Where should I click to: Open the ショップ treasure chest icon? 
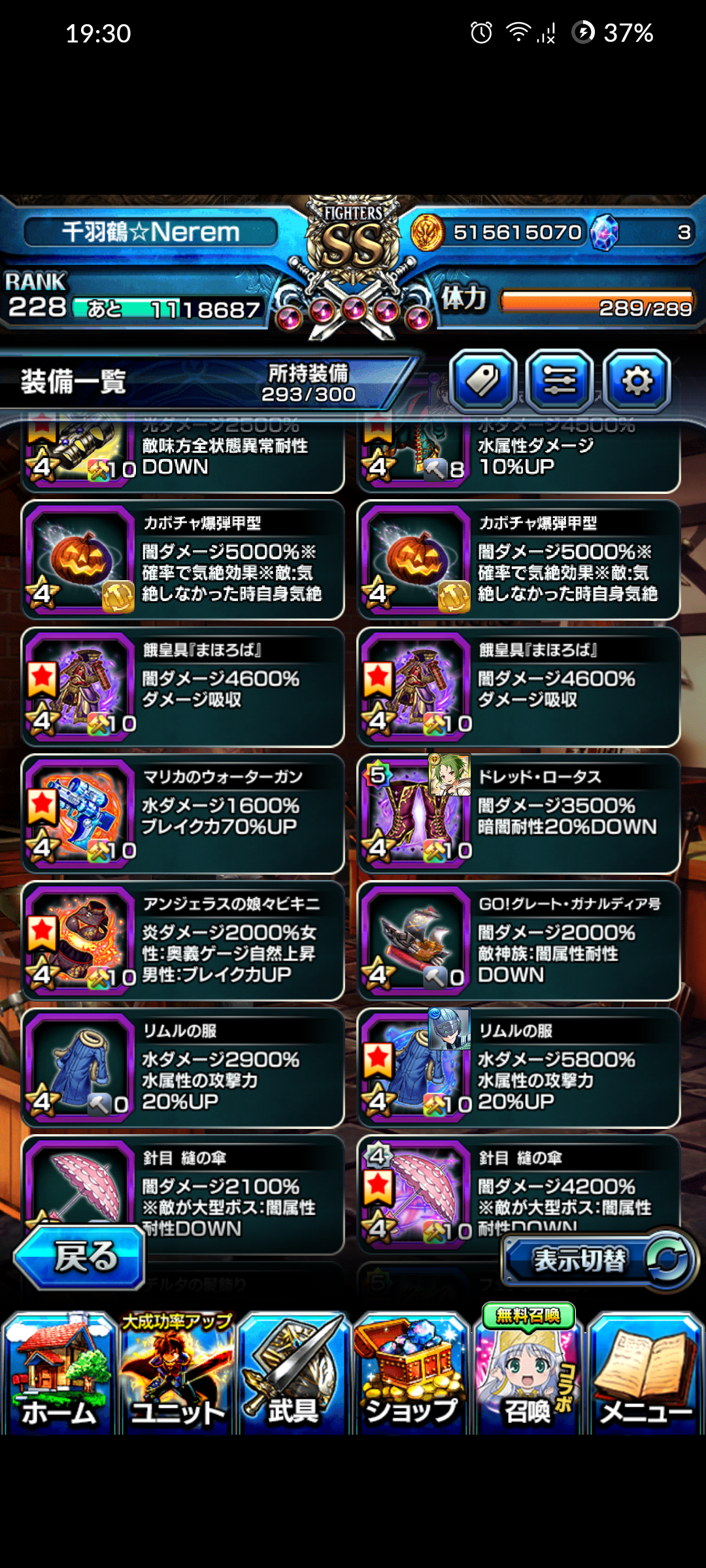tap(411, 1372)
